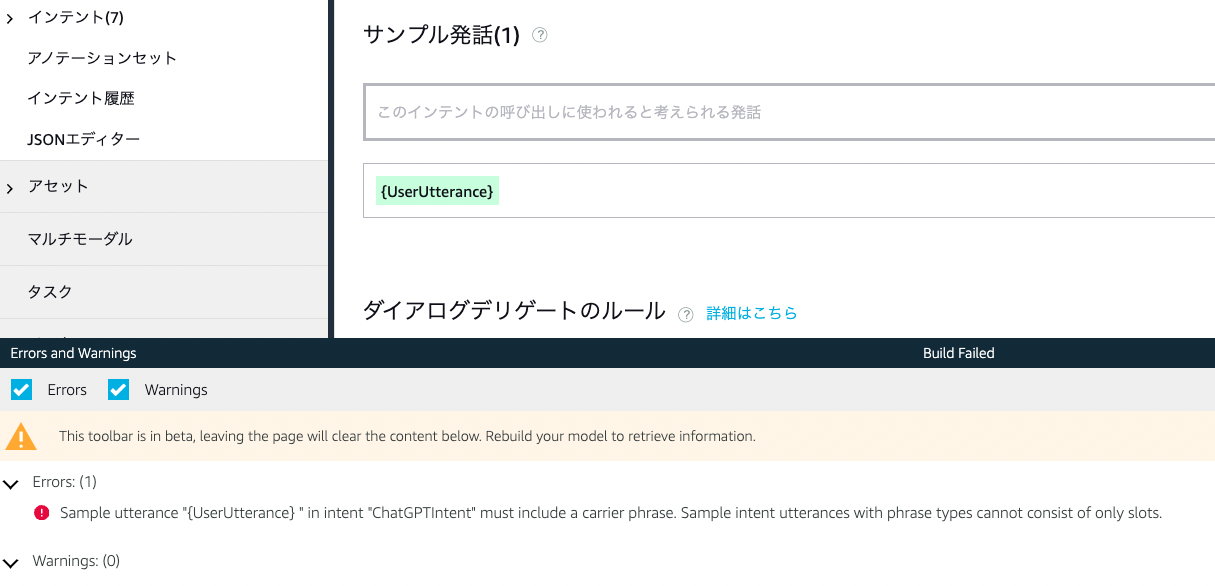Open help tooltip next to サンプル発話(1)
1215x586 pixels.
539,34
